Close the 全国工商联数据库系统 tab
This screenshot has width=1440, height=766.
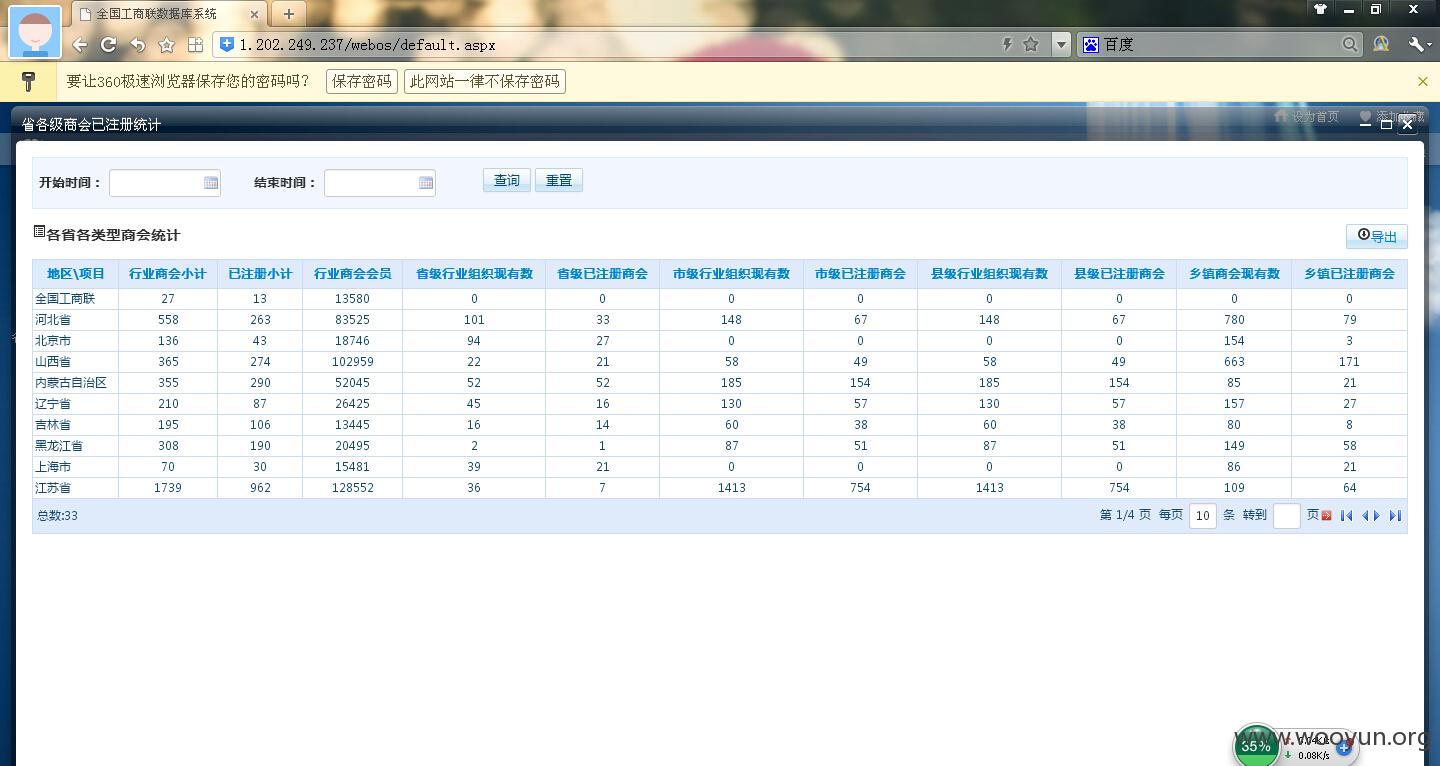(254, 14)
